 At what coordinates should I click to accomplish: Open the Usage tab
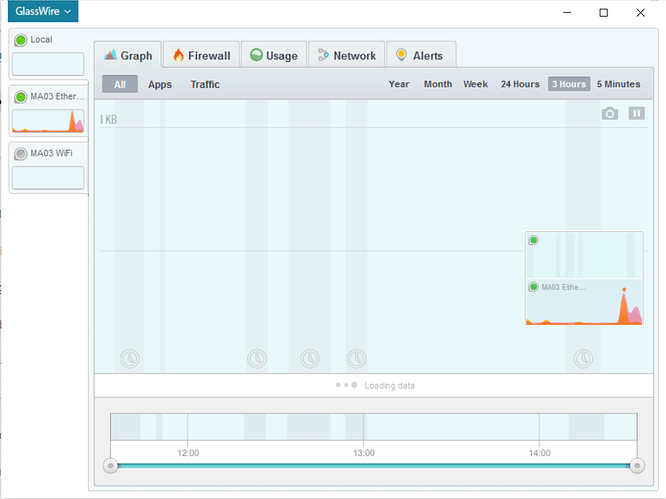coord(271,56)
